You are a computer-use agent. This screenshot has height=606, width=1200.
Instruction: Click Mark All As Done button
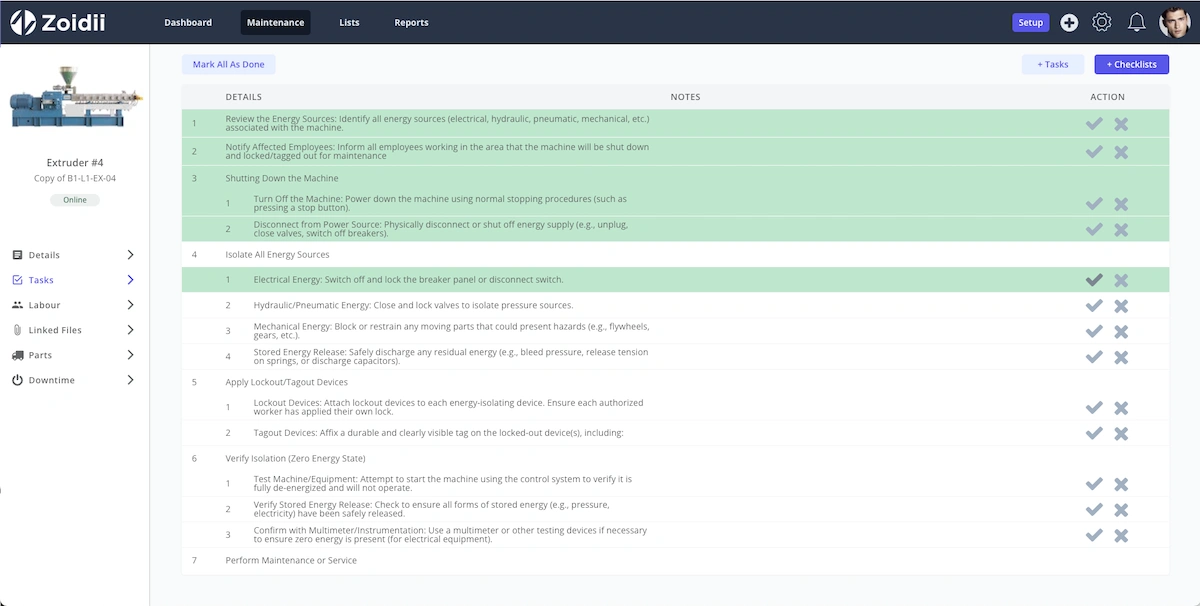229,64
